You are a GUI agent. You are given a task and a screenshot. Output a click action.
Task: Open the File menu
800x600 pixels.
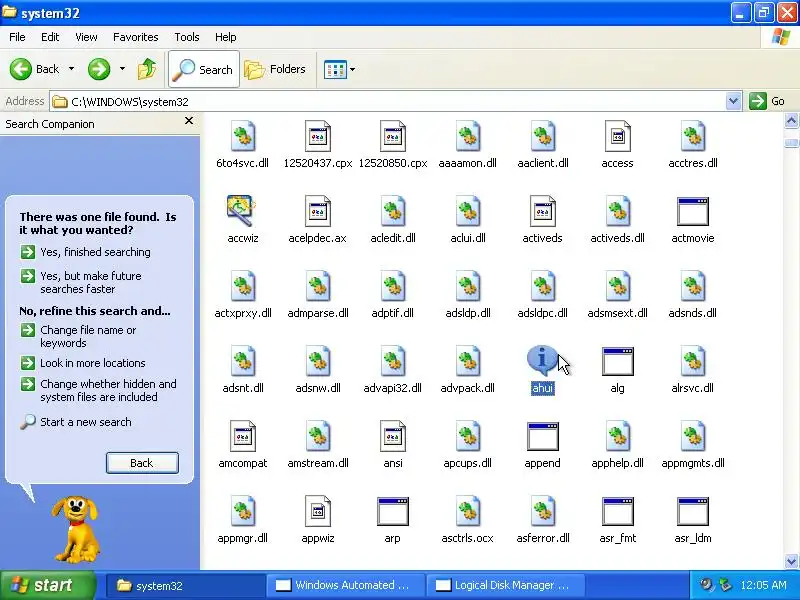tap(17, 37)
